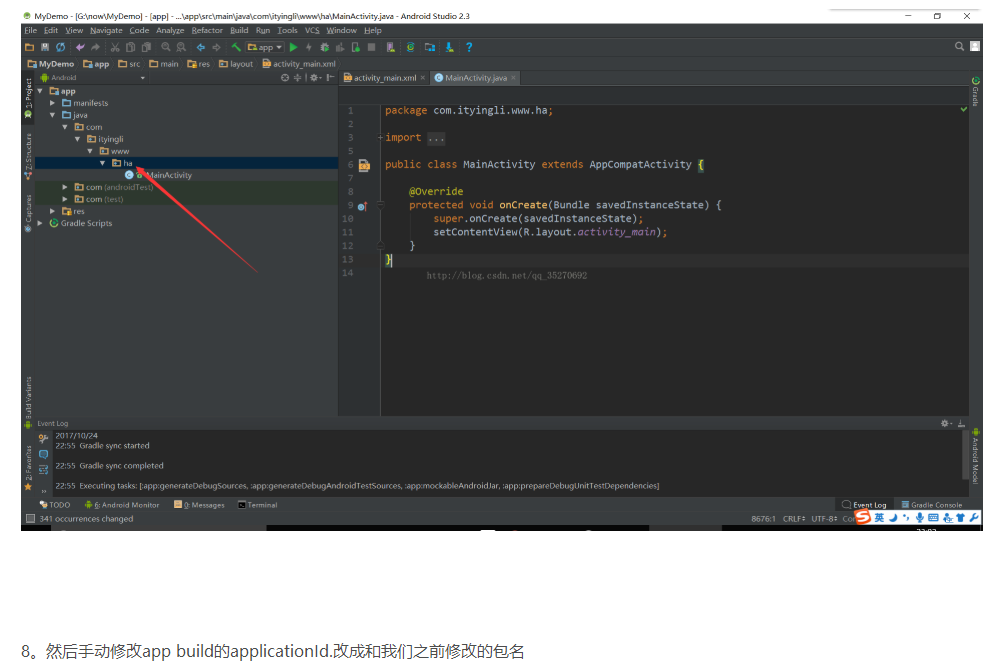Open the SDK Manager download icon

(x=450, y=47)
